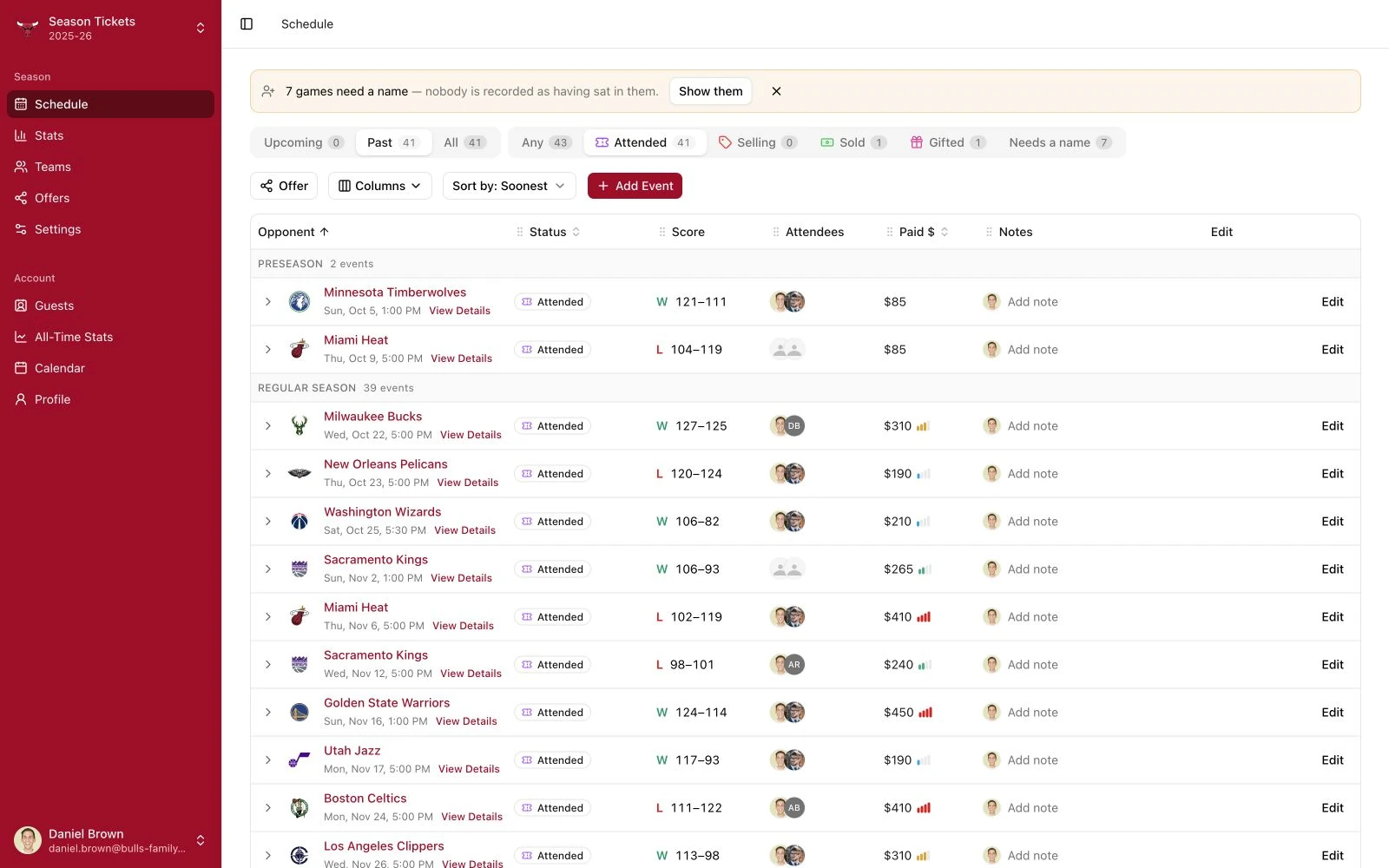Click the Utah Jazz team logo
This screenshot has height=868, width=1389.
300,760
